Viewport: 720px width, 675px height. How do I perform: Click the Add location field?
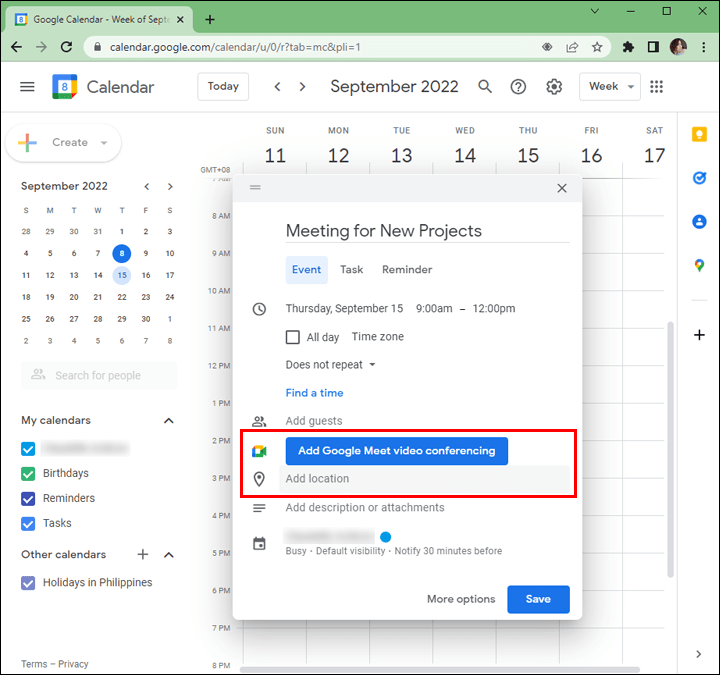coord(425,479)
